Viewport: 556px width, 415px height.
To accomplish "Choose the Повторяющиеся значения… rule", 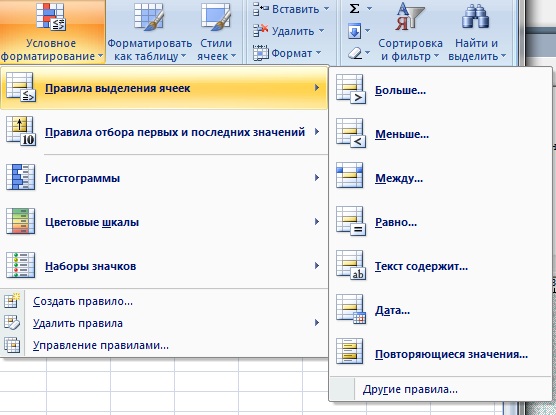I will tap(440, 354).
